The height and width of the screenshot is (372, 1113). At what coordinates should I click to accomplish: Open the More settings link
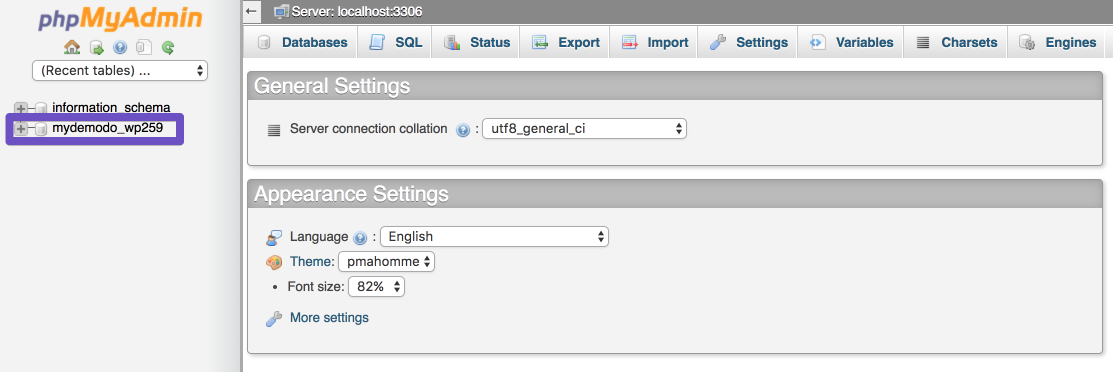click(329, 318)
